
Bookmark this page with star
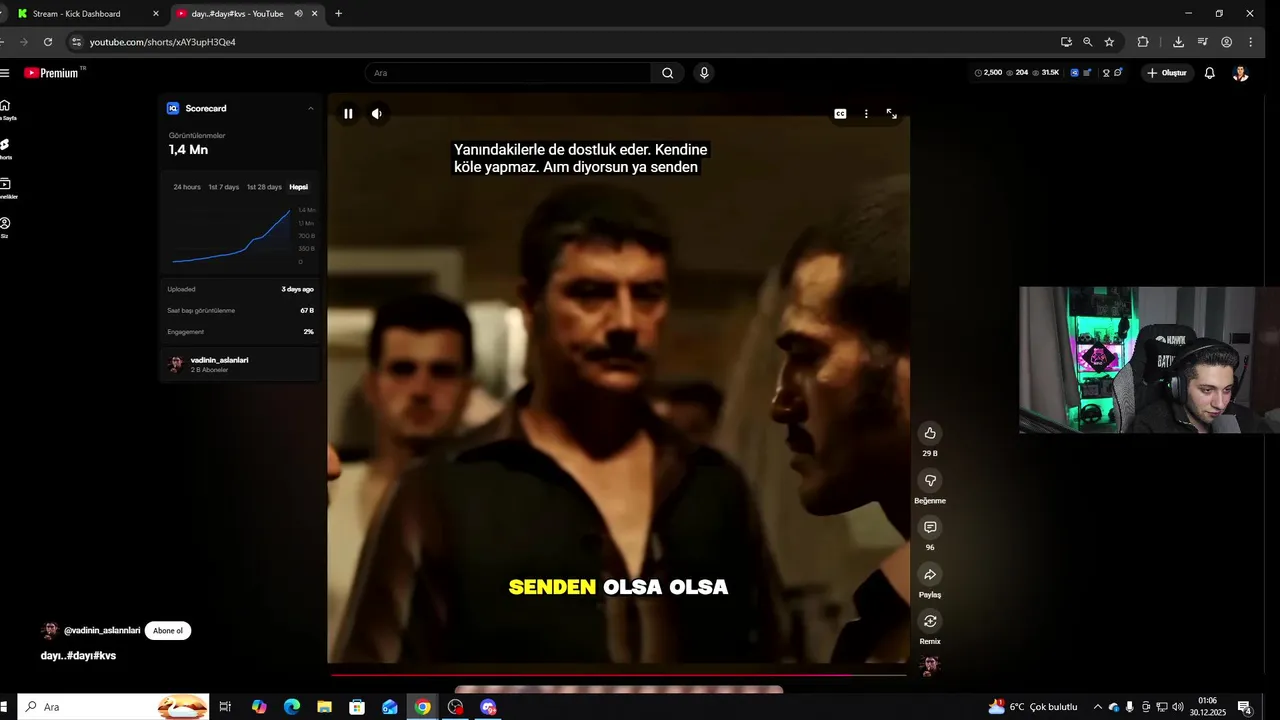[1109, 42]
